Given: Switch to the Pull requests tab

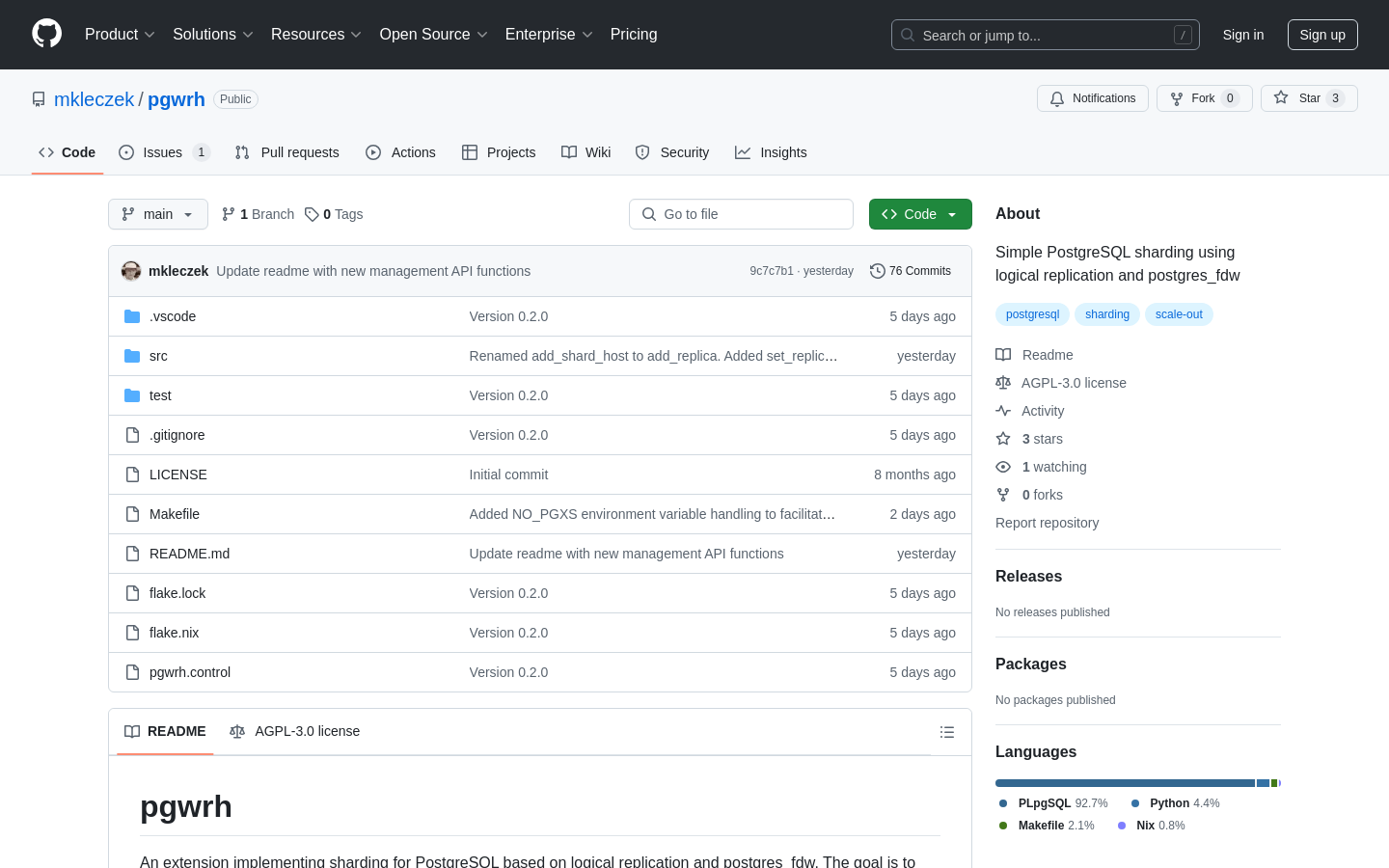Looking at the screenshot, I should 287,152.
